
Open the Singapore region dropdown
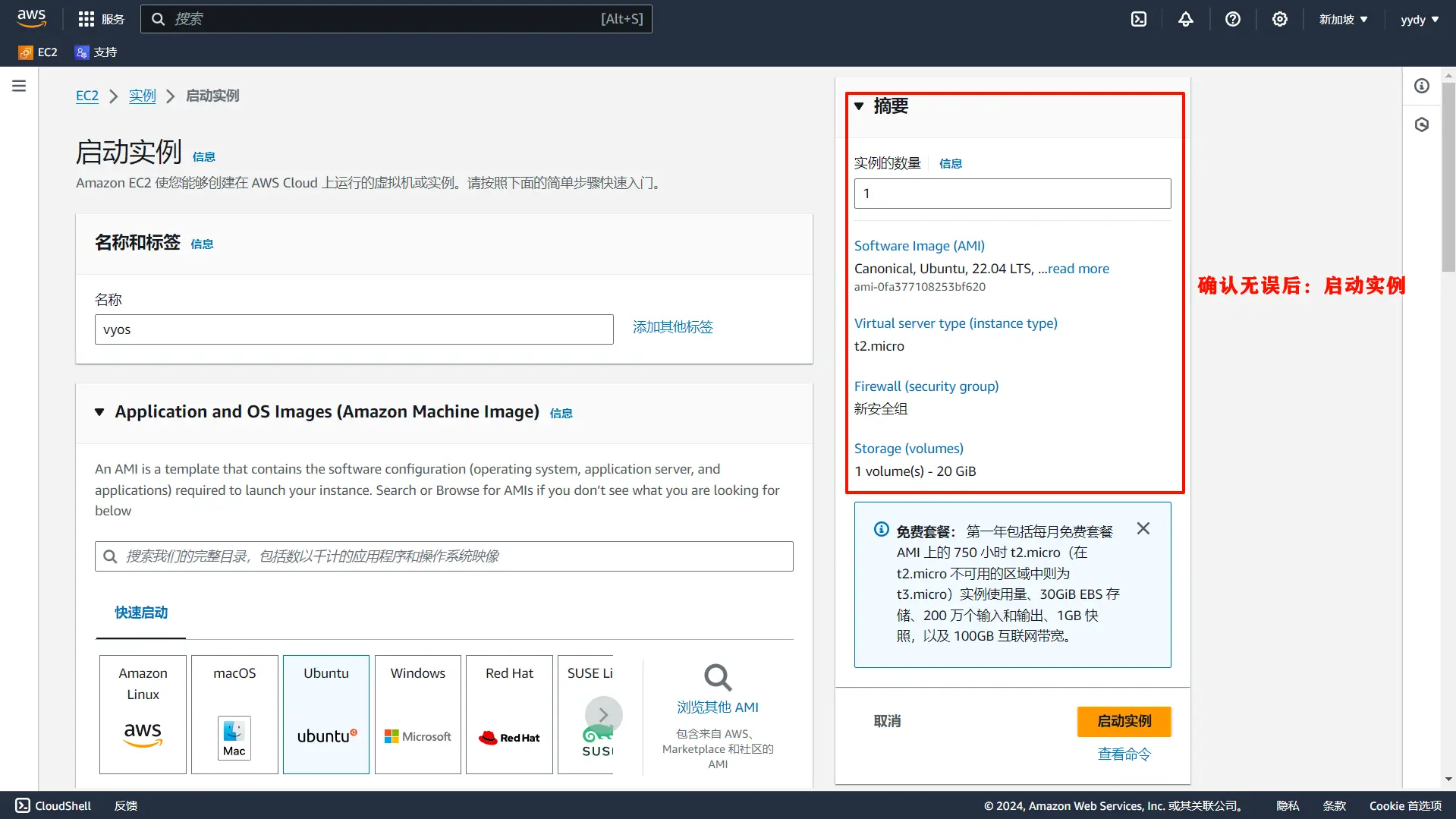1343,19
